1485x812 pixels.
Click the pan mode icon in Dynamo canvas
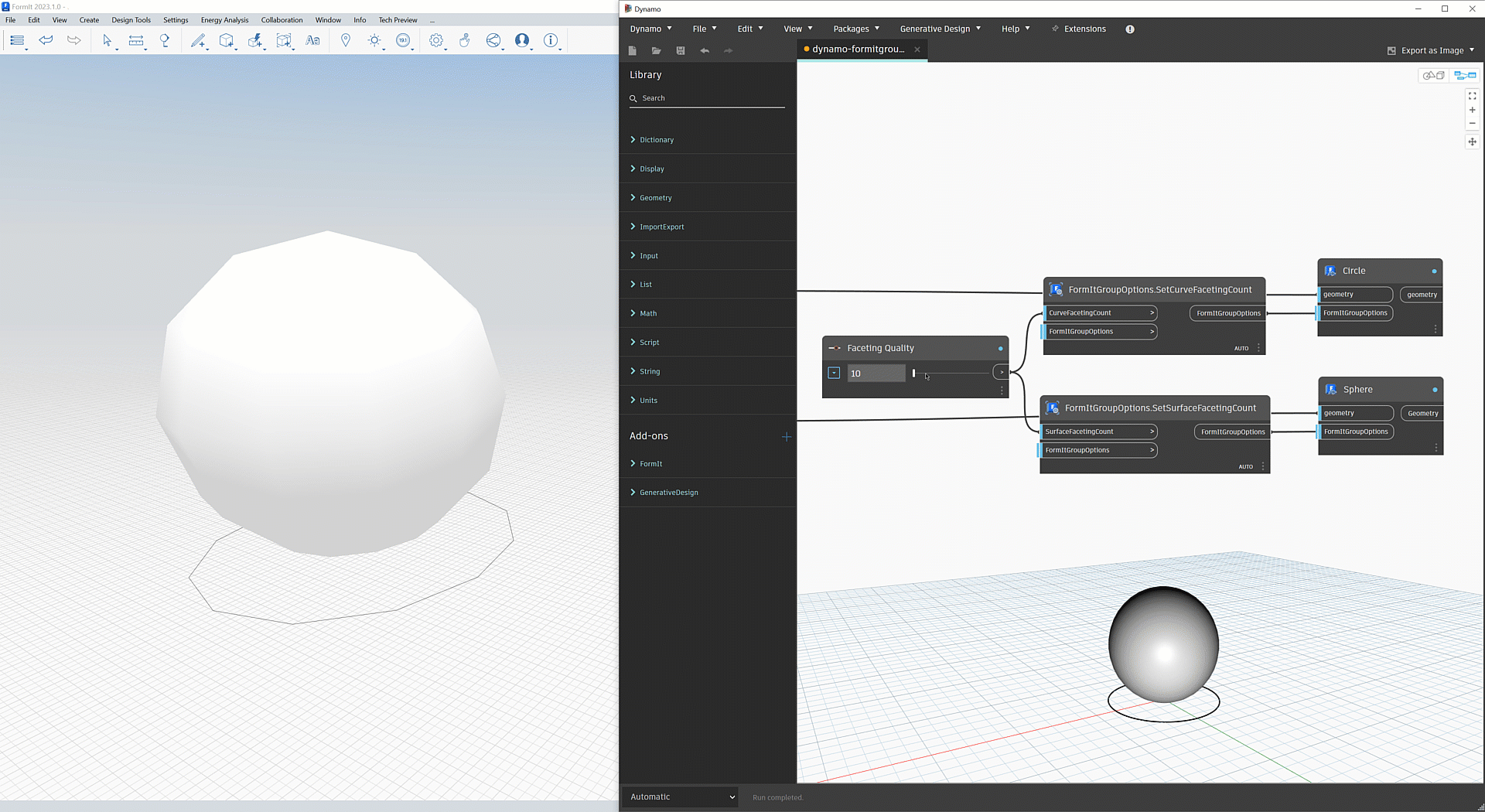click(1473, 142)
